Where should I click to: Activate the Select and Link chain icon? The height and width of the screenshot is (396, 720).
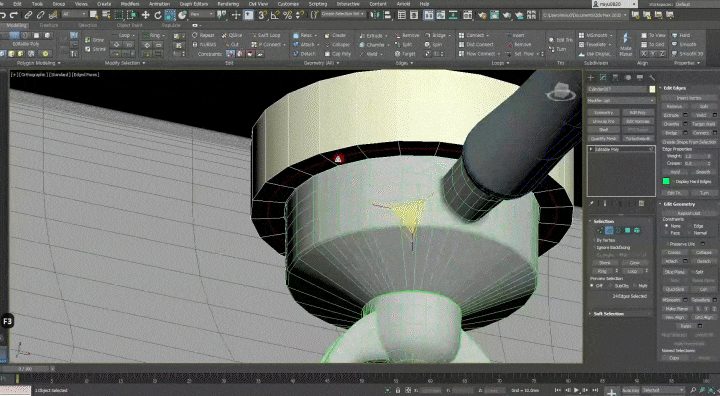click(28, 15)
